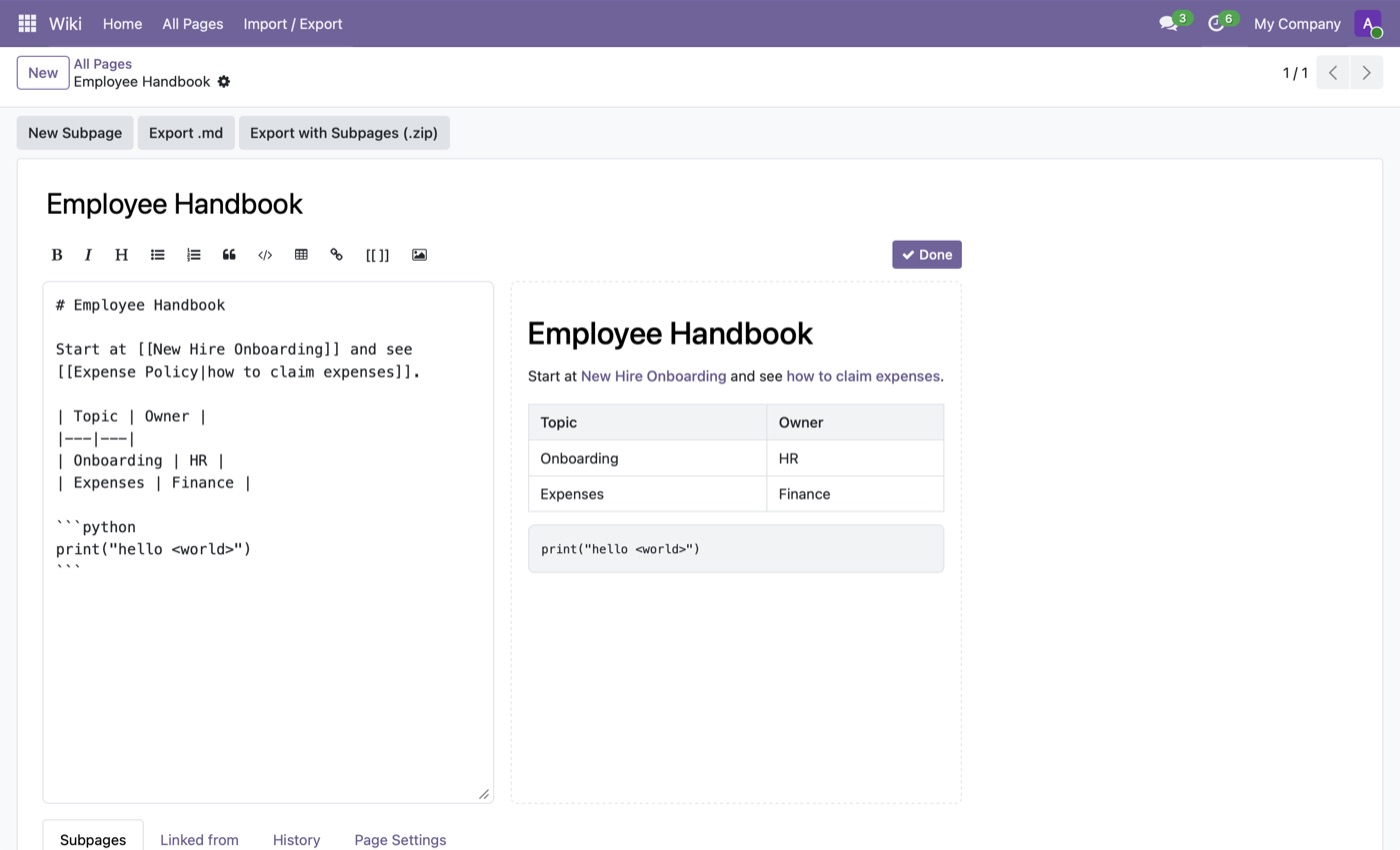1400x850 pixels.
Task: Click the Onboarding cell in preview table
Action: tap(647, 458)
